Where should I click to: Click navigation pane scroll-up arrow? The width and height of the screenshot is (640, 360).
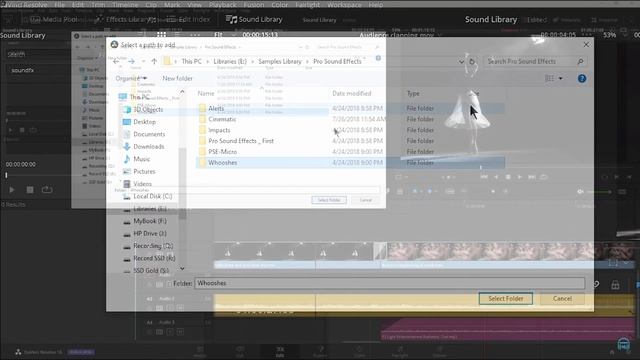pos(182,92)
